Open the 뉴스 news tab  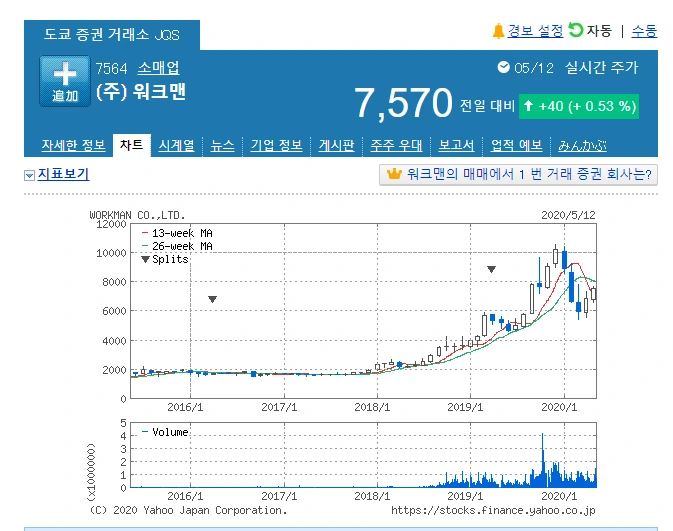222,146
